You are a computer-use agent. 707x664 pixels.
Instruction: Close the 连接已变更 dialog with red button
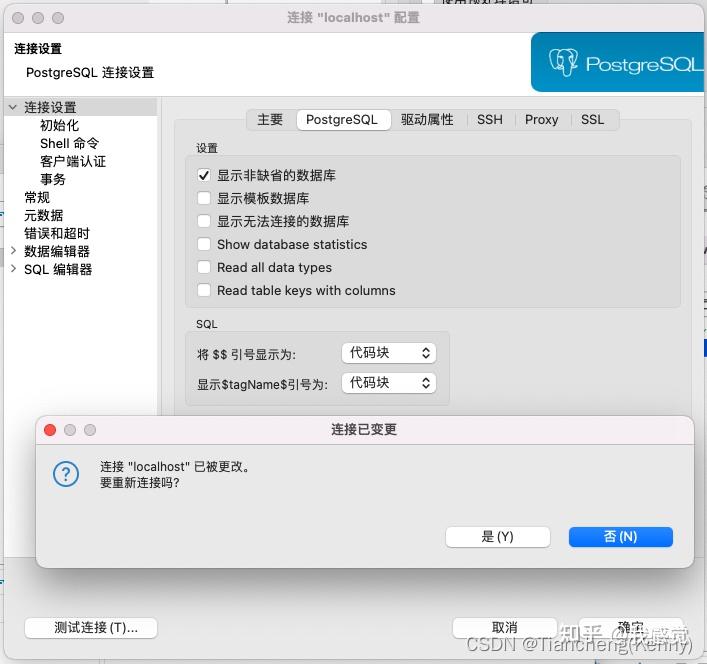(x=50, y=430)
